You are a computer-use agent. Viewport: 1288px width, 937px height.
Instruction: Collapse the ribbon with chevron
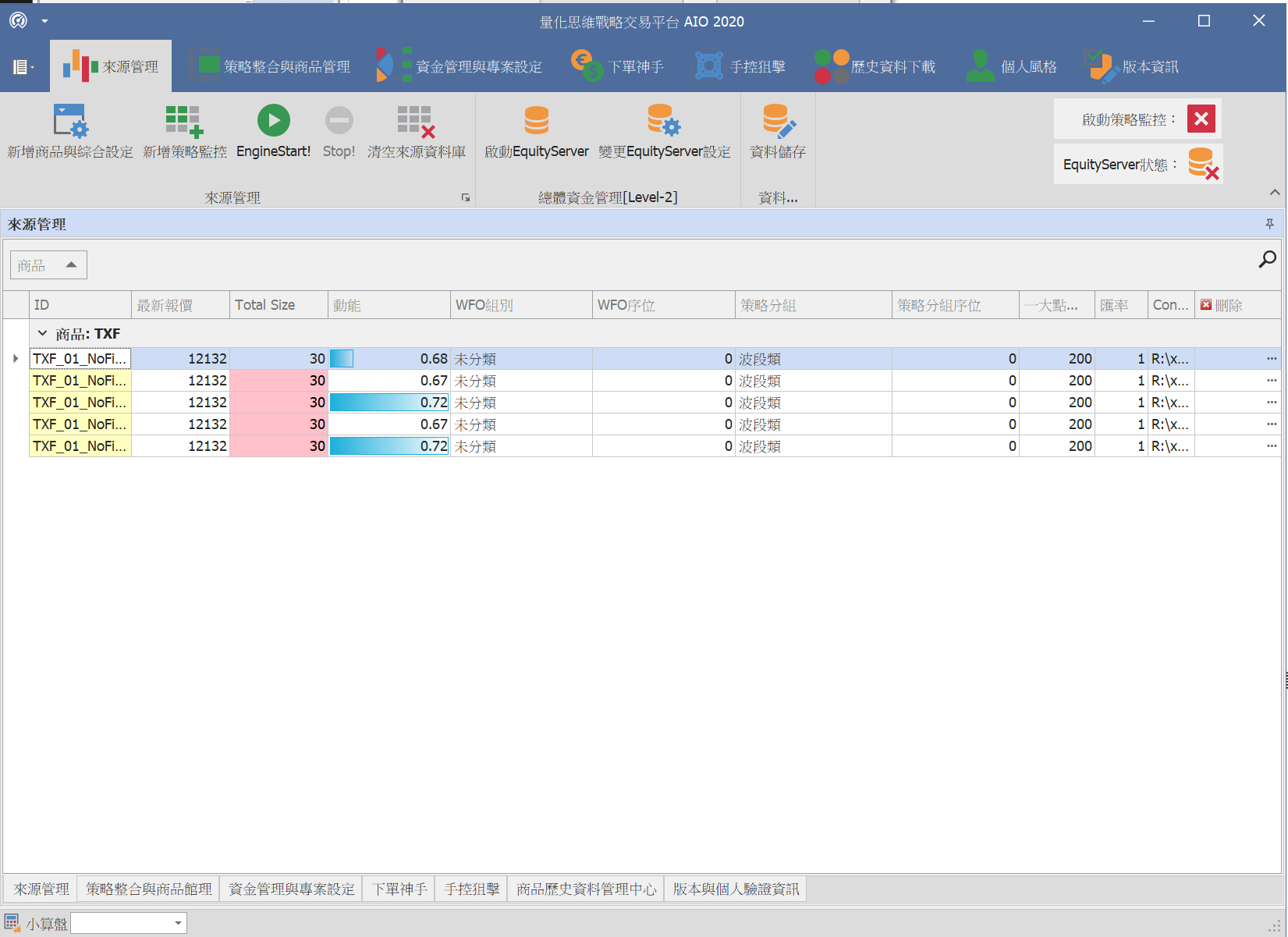click(x=1275, y=192)
